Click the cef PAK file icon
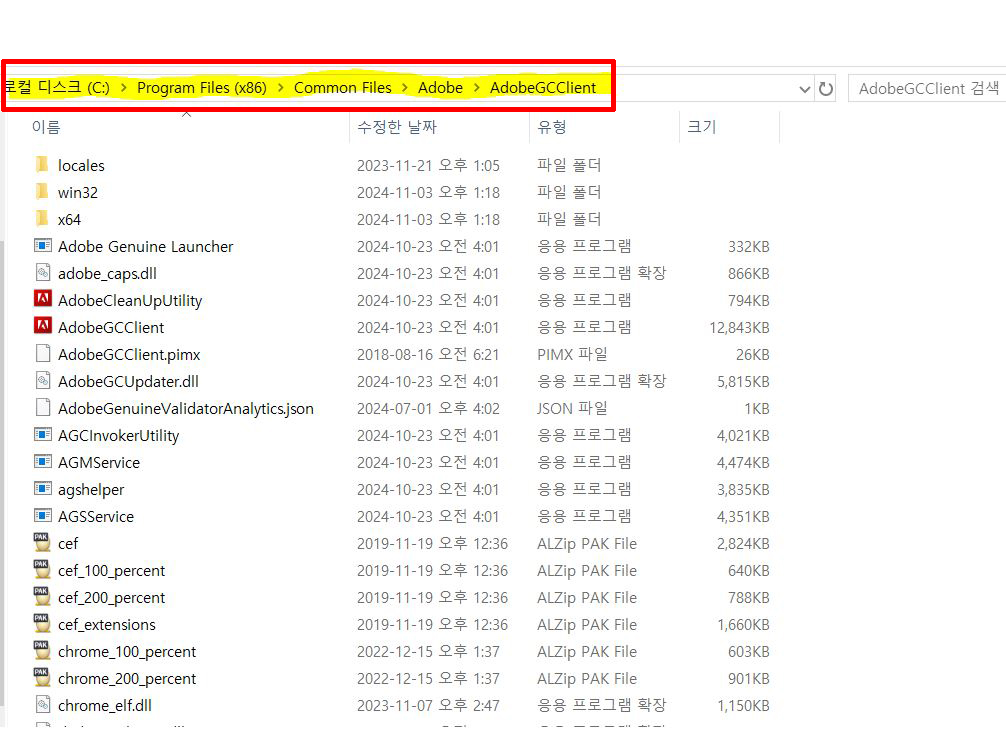 (x=42, y=543)
